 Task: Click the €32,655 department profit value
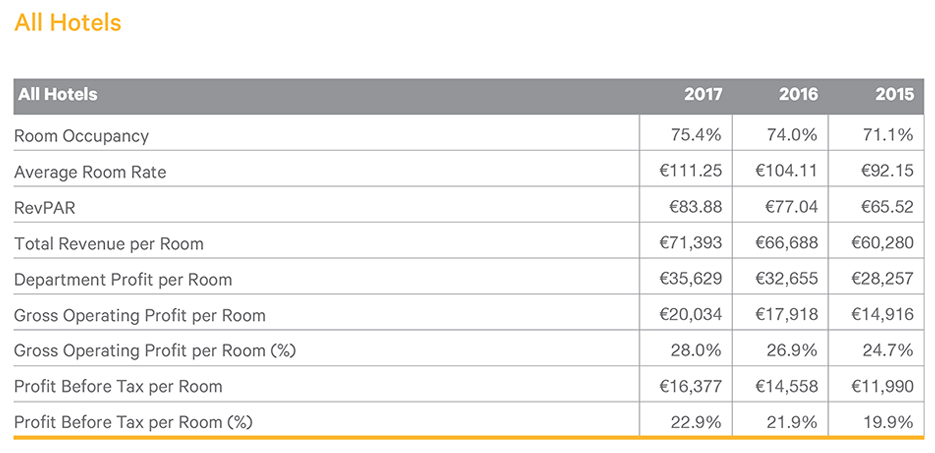(786, 279)
